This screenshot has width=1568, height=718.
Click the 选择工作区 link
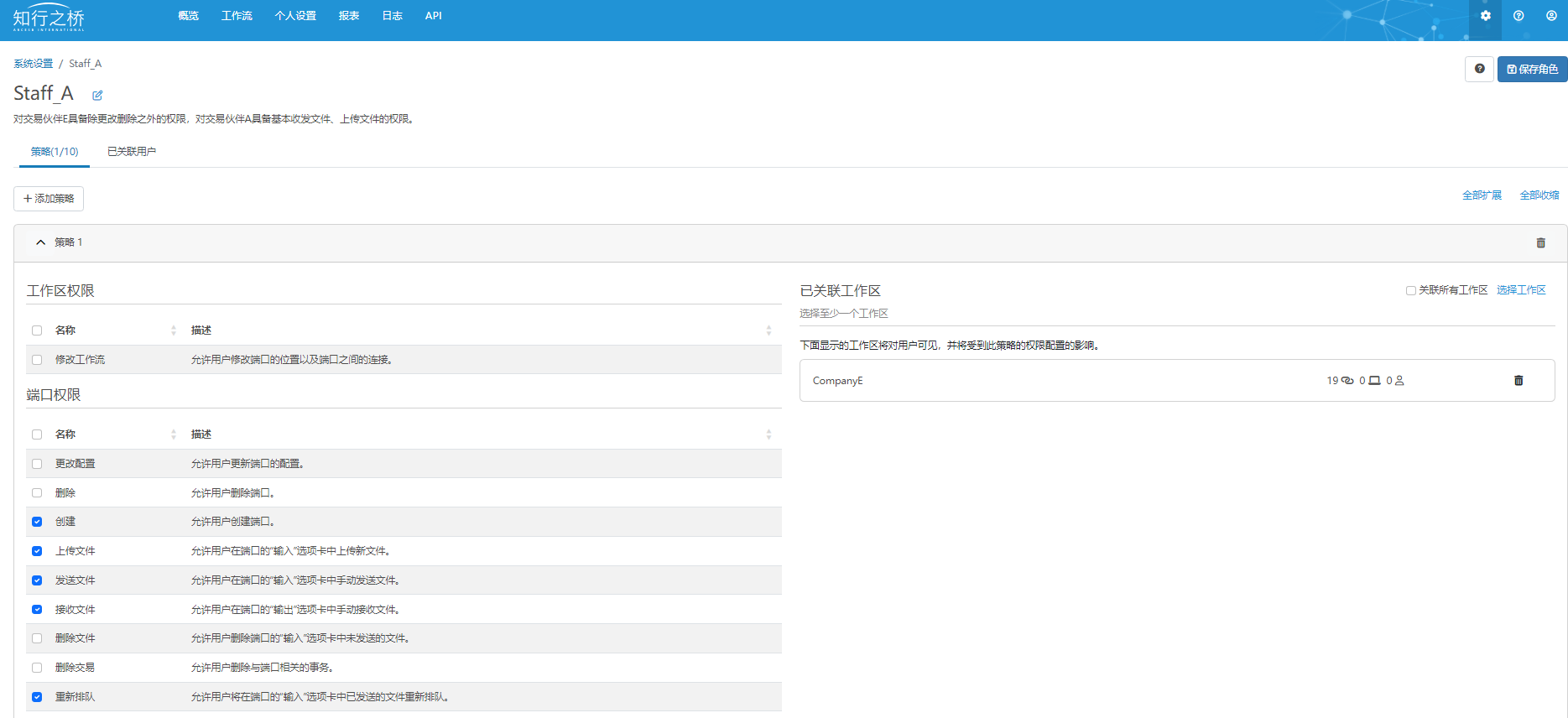(1521, 290)
